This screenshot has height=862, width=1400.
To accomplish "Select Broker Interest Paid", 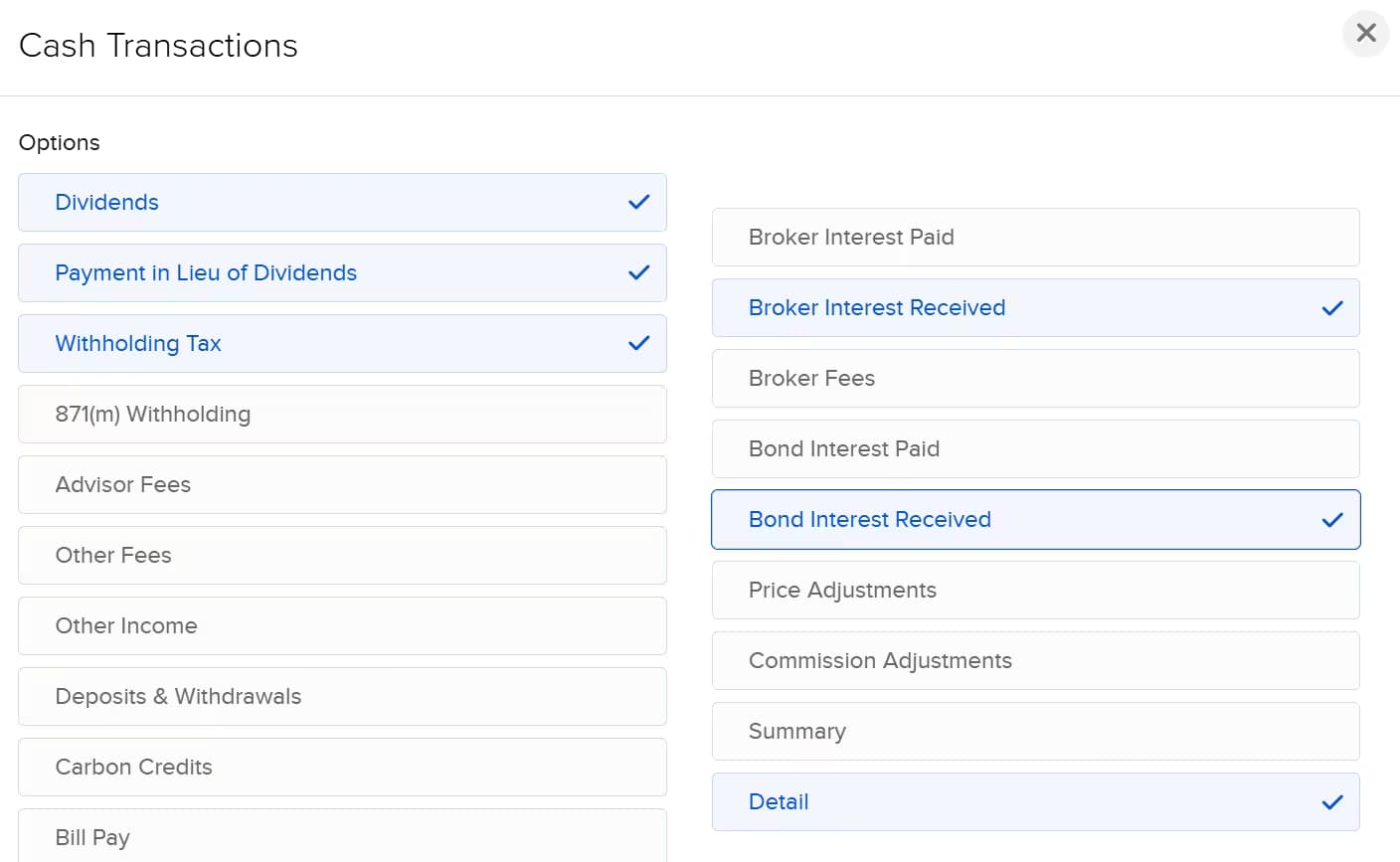I will click(1035, 238).
